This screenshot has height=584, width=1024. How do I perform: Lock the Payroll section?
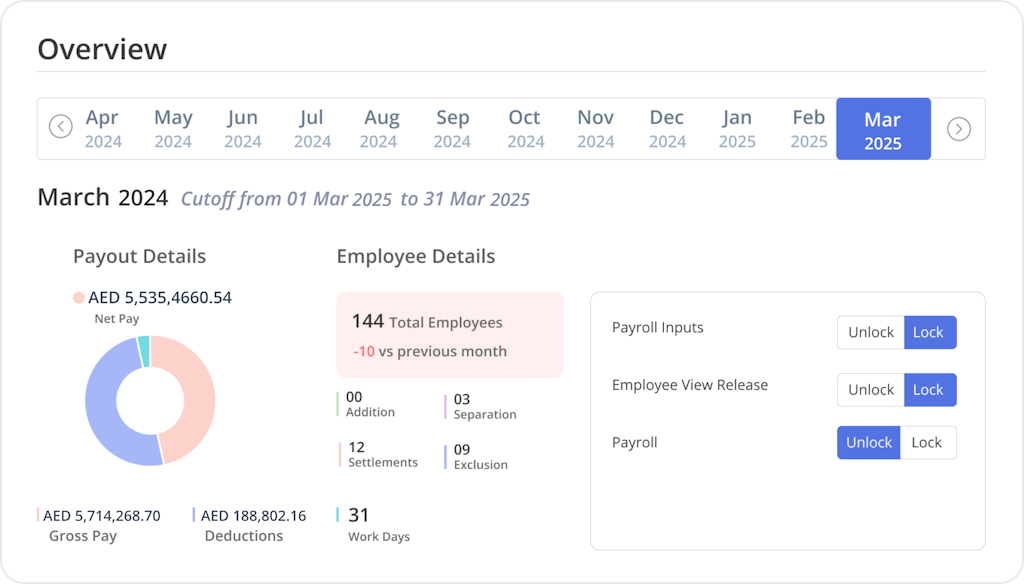point(926,442)
